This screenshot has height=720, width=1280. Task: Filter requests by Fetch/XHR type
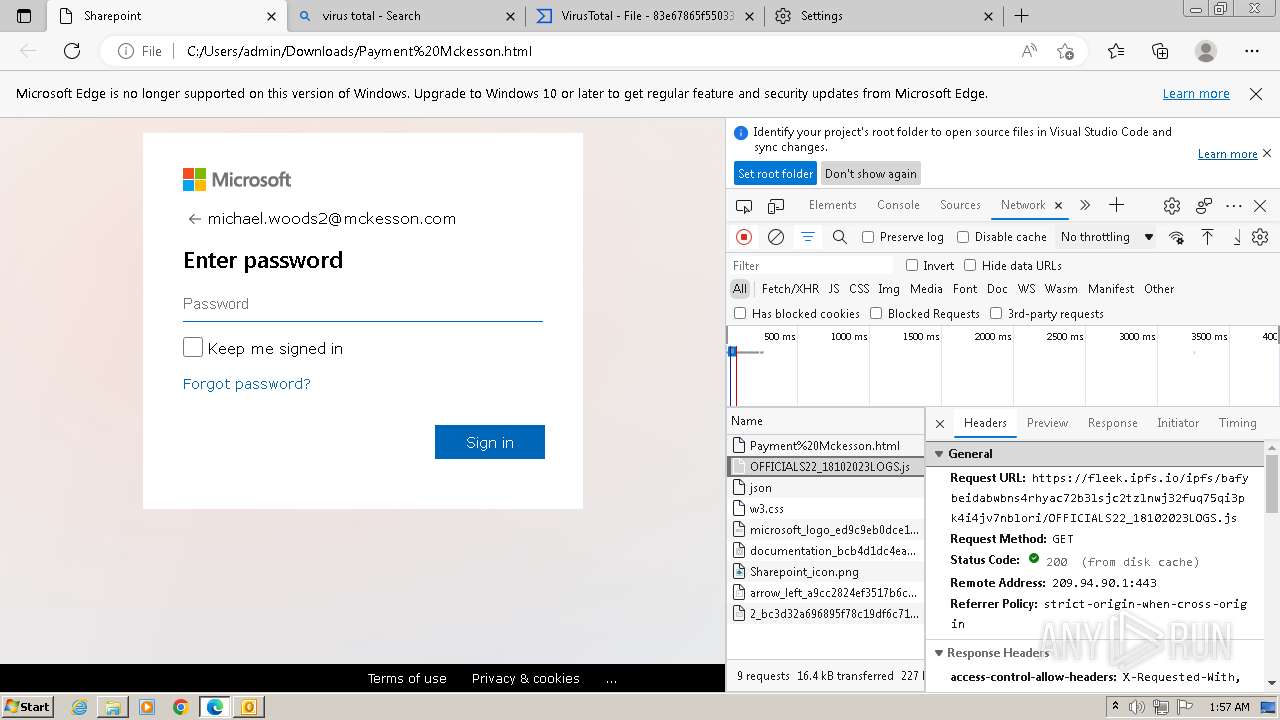coord(790,289)
